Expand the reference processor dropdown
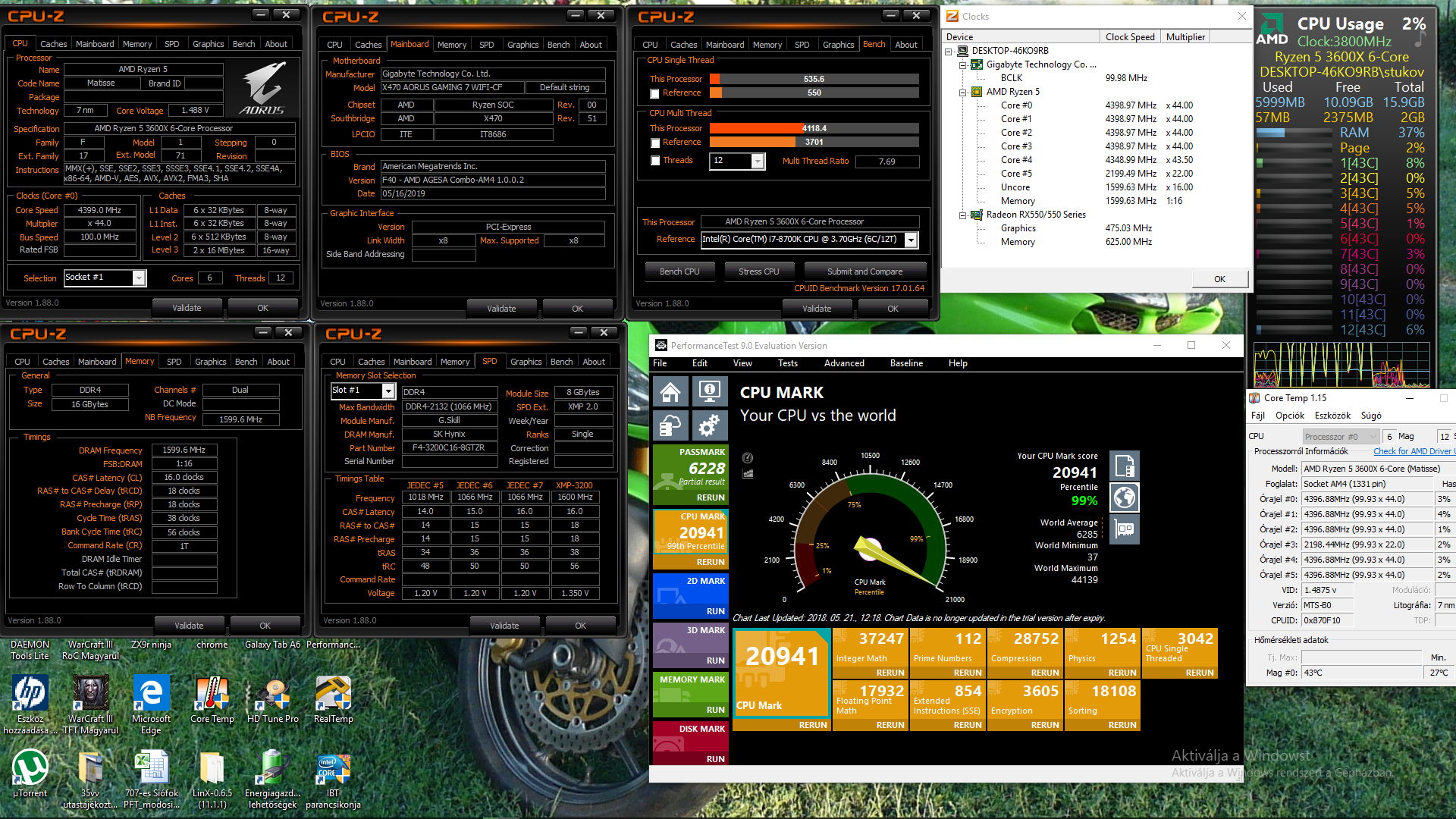Screen dimensions: 1456x819 pos(912,240)
